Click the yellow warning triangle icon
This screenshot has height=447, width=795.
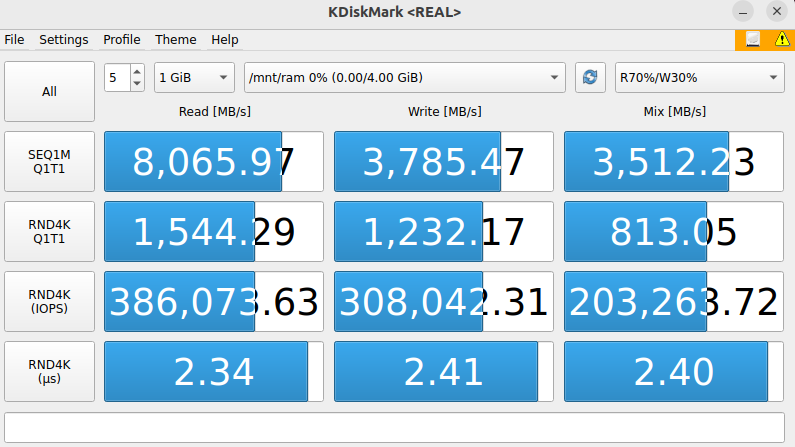pyautogui.click(x=782, y=40)
